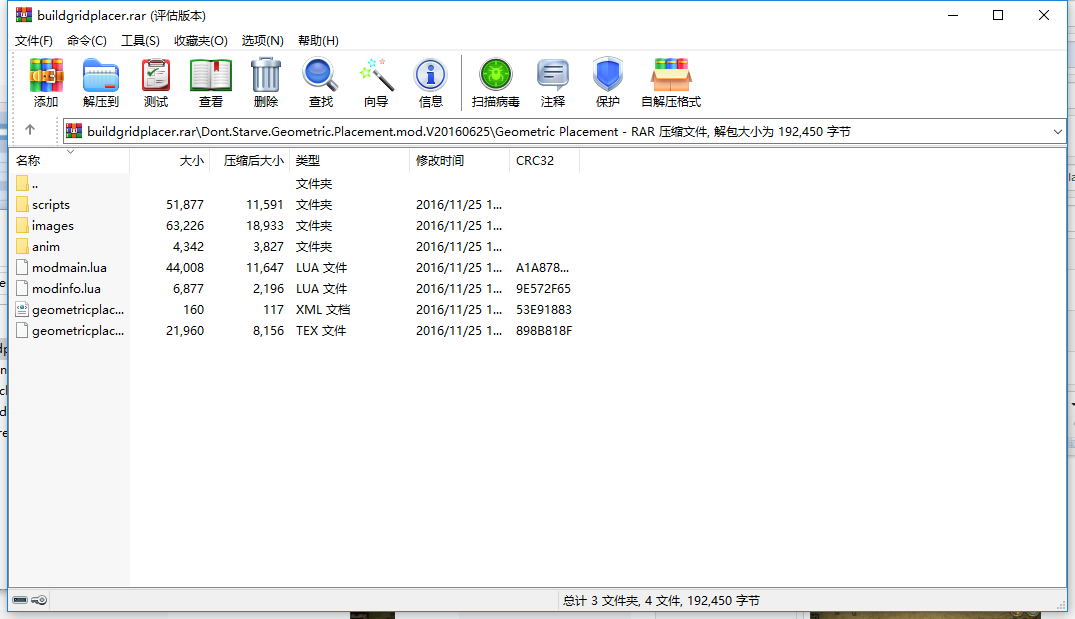Sort by the 大小 column header
Viewport: 1075px width, 619px height.
(x=169, y=160)
